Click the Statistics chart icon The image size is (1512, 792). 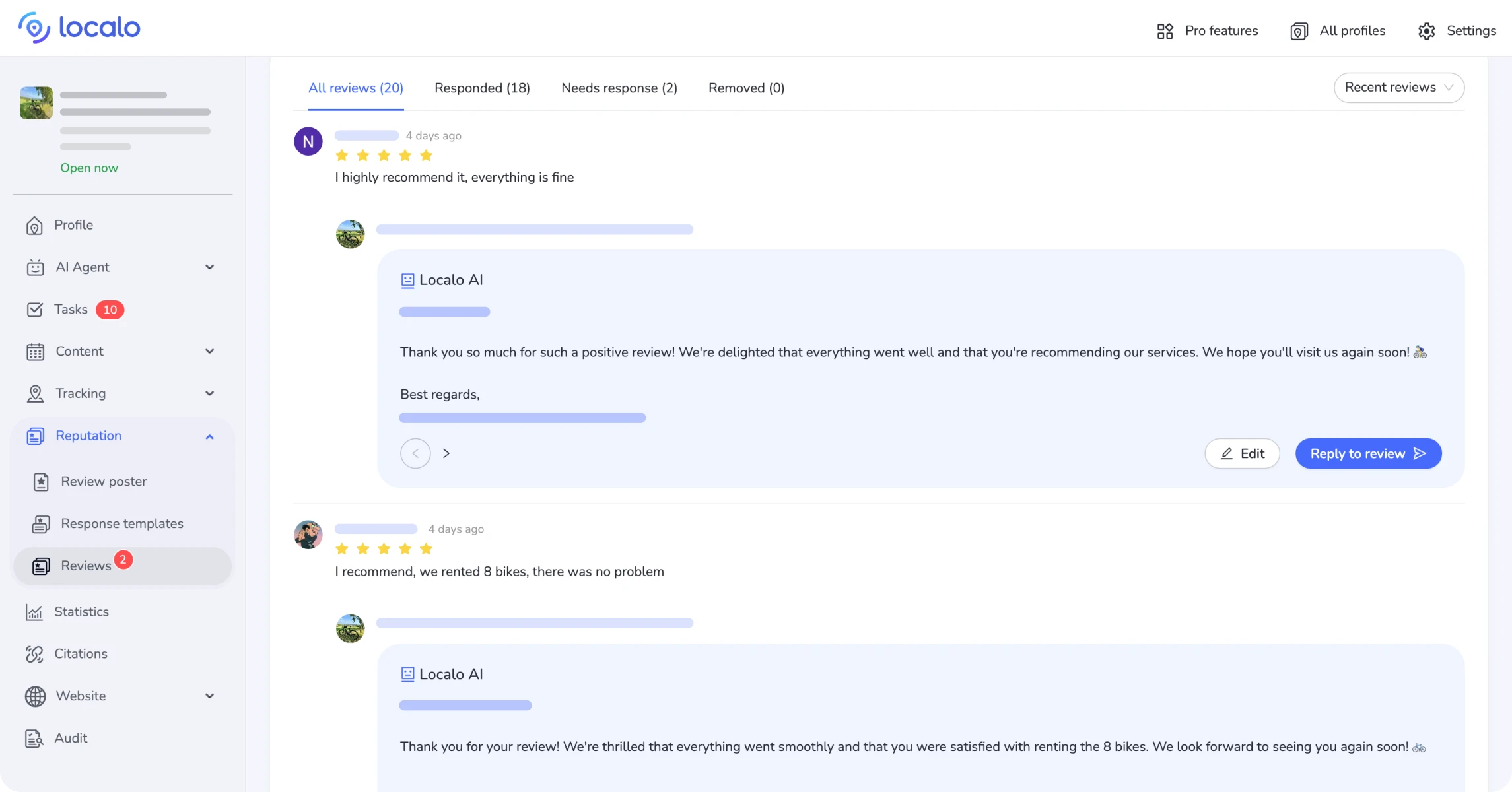point(34,612)
